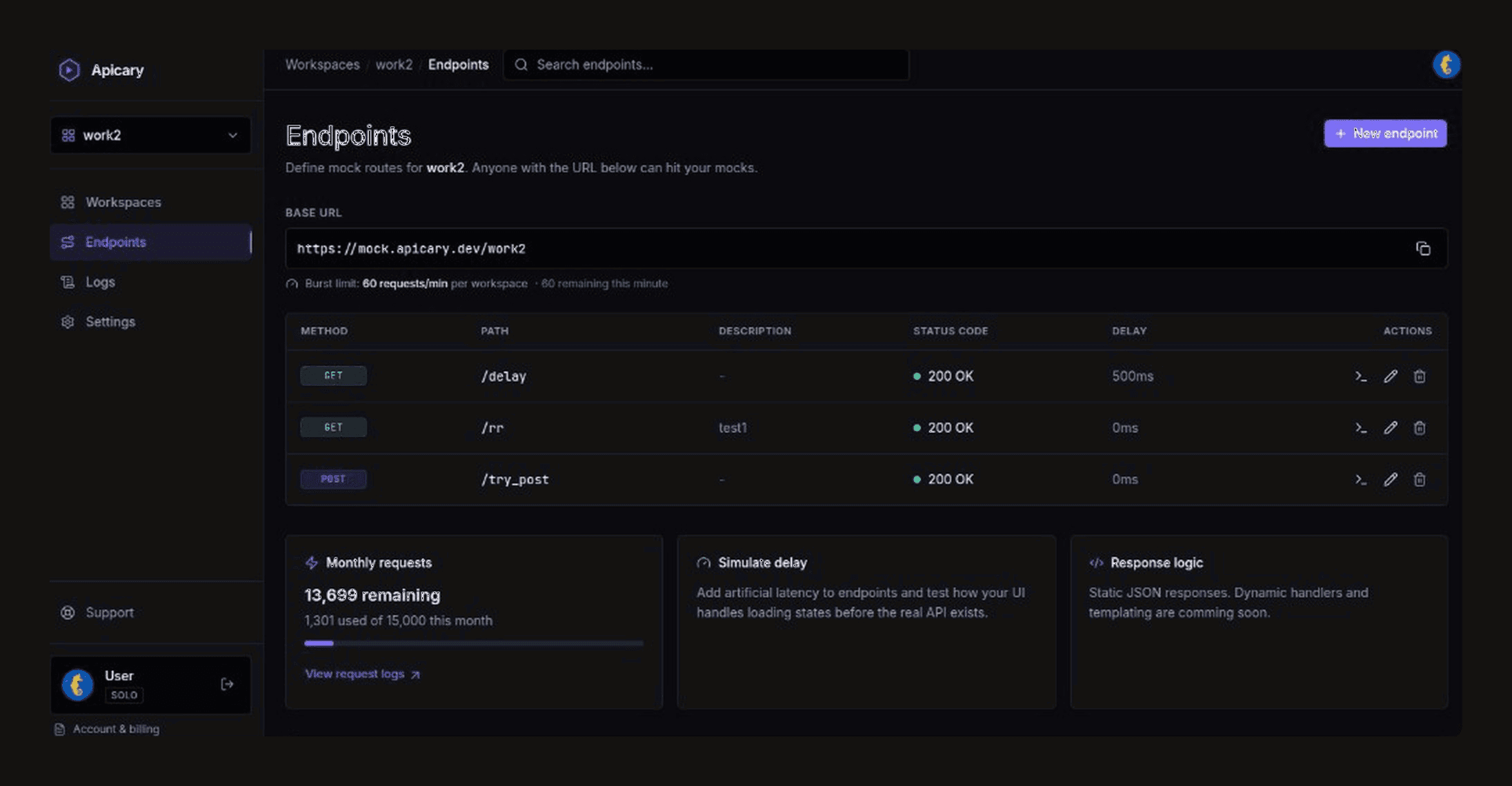Click the /delay path
The image size is (1512, 786).
504,376
